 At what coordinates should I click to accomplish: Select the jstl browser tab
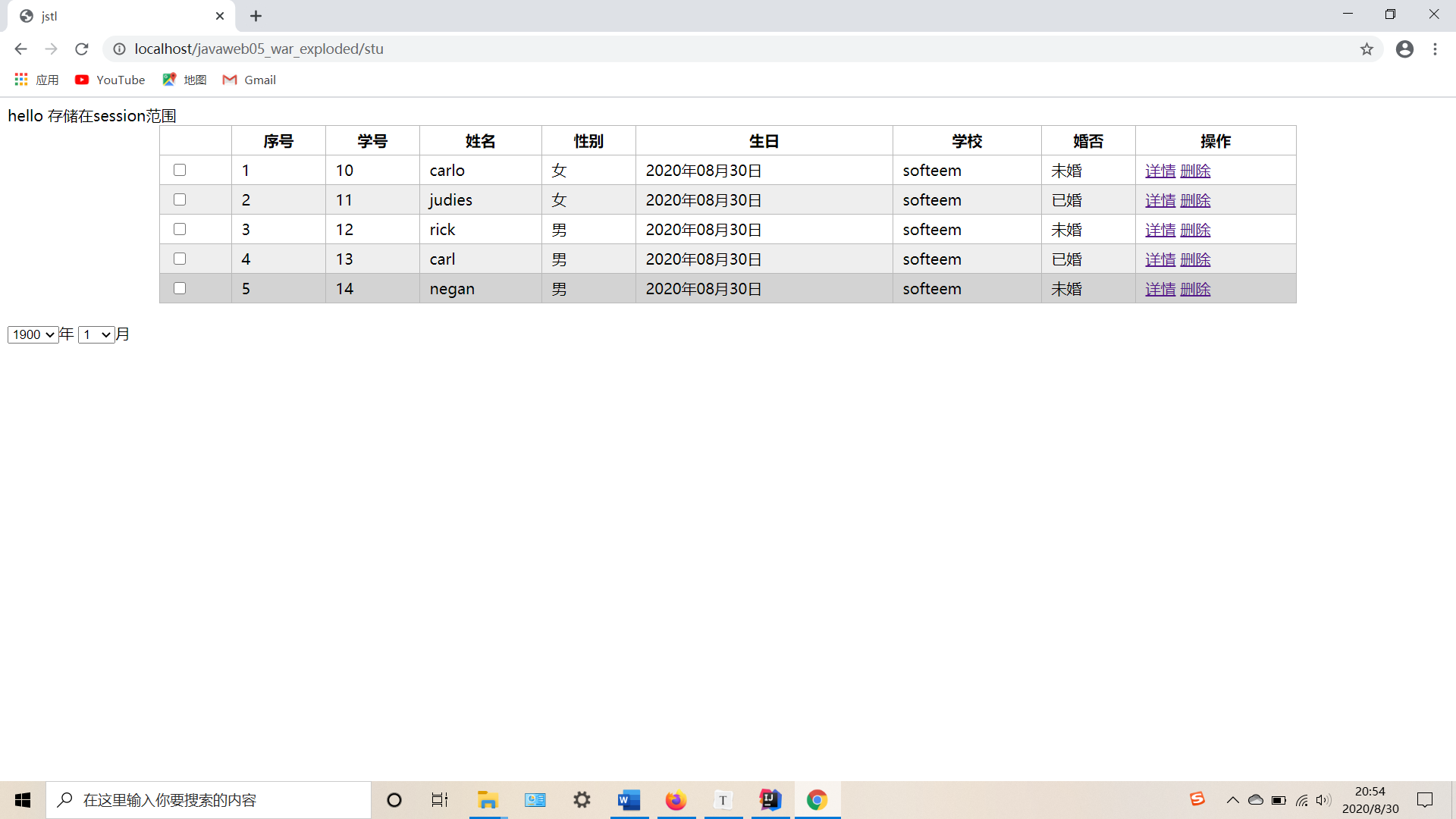[x=114, y=16]
